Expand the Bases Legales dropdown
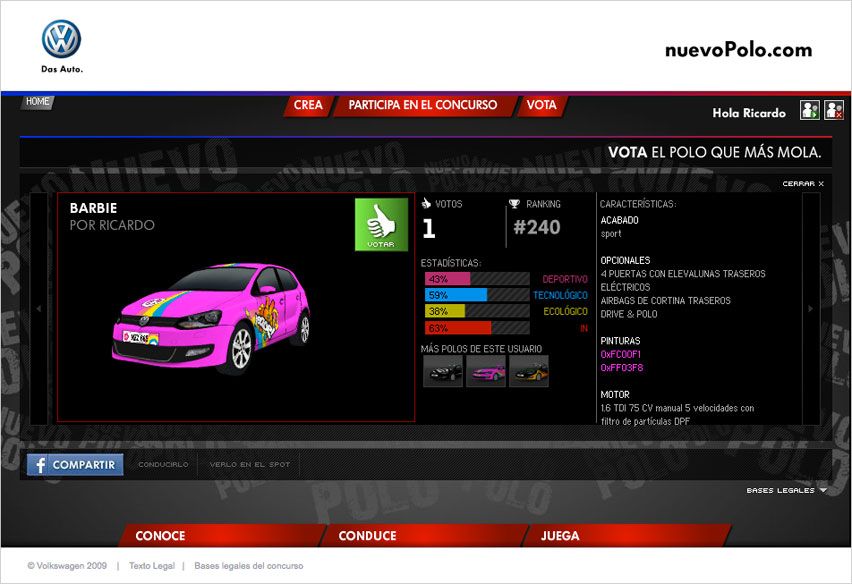Viewport: 852px width, 584px height. pos(786,490)
